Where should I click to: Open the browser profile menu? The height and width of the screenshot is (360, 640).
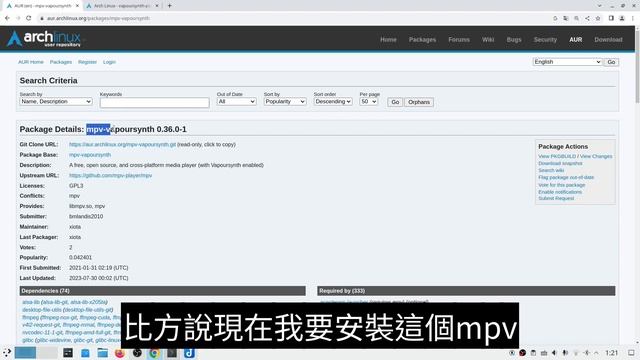coord(622,18)
